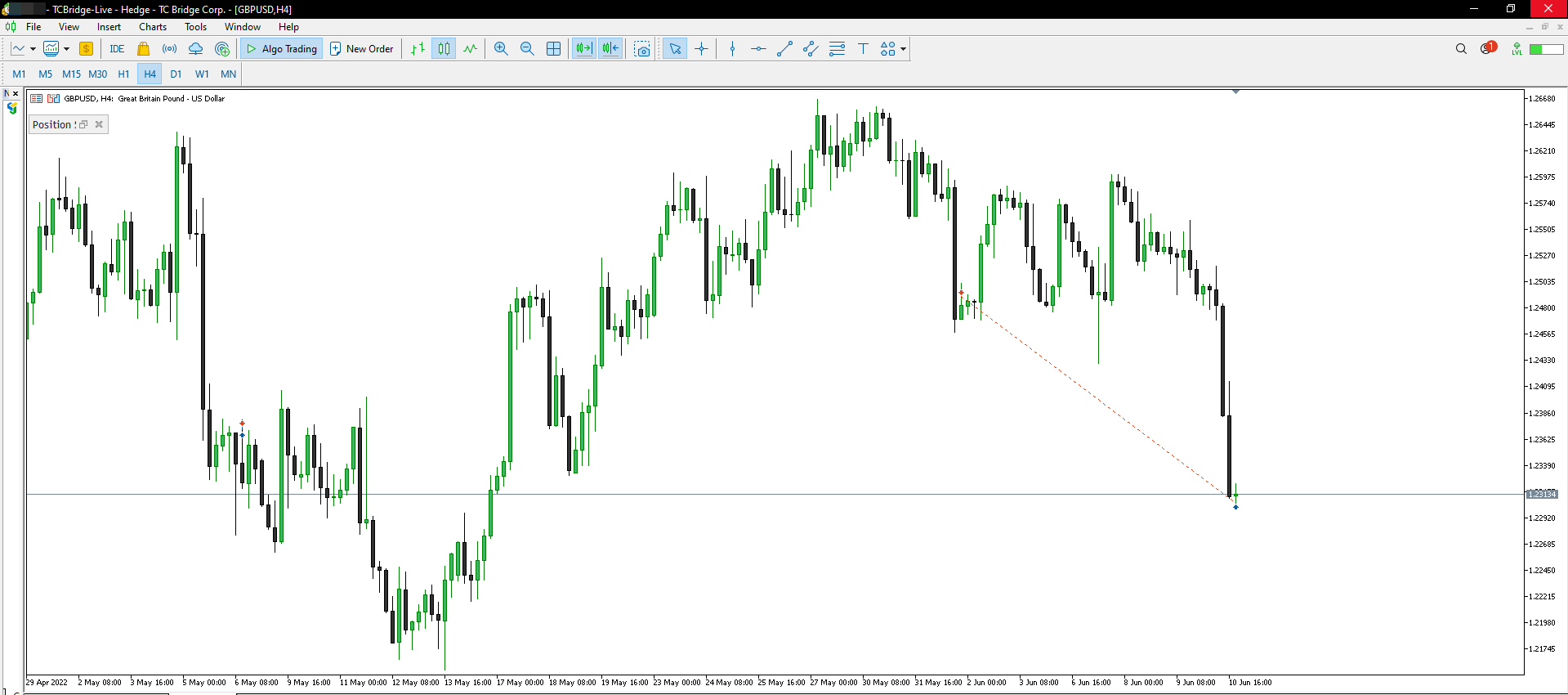Open the Tools menu
The height and width of the screenshot is (695, 1568).
point(195,27)
